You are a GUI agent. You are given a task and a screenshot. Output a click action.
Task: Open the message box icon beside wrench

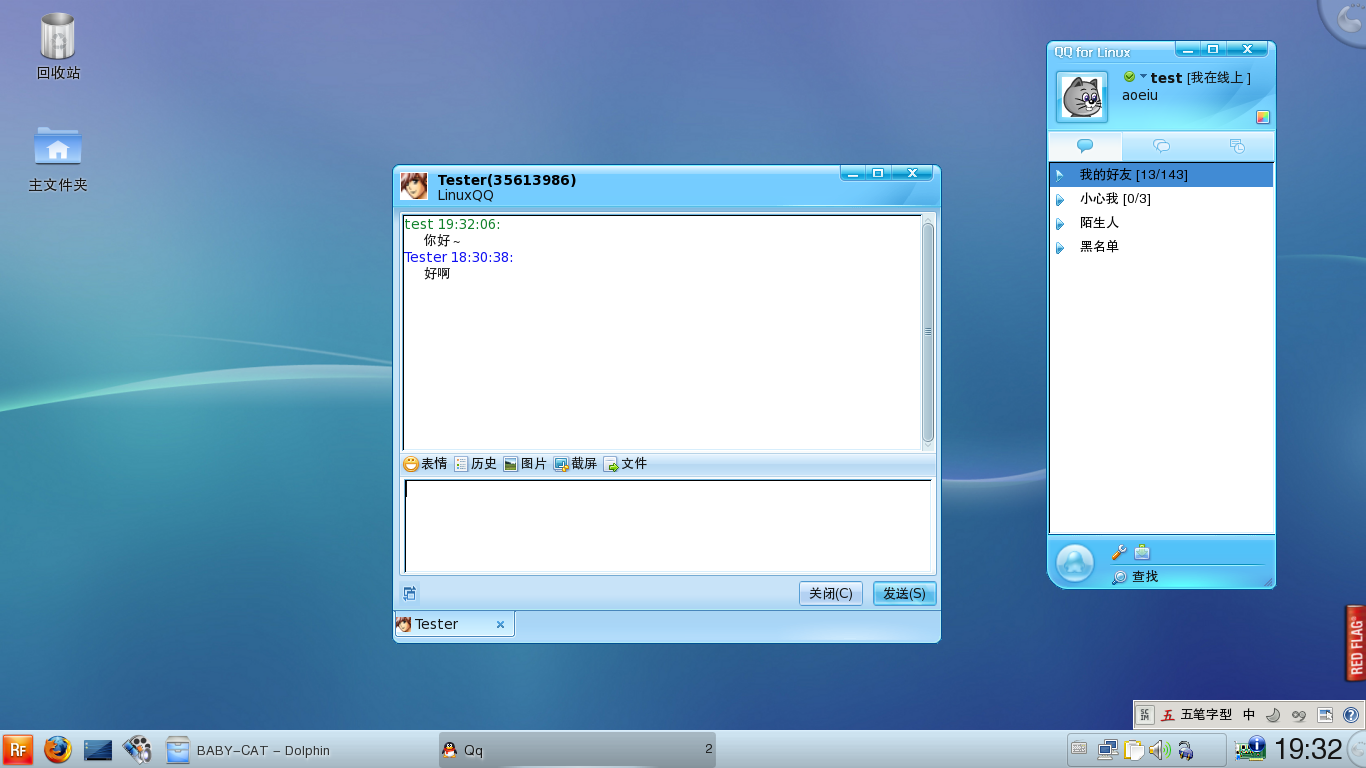(1142, 552)
